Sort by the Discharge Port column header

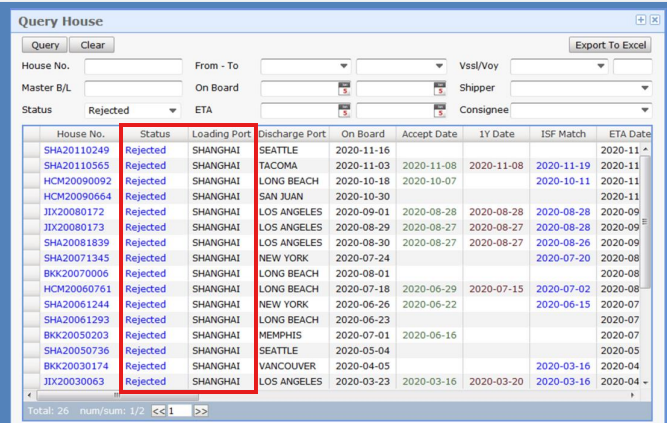pyautogui.click(x=292, y=134)
